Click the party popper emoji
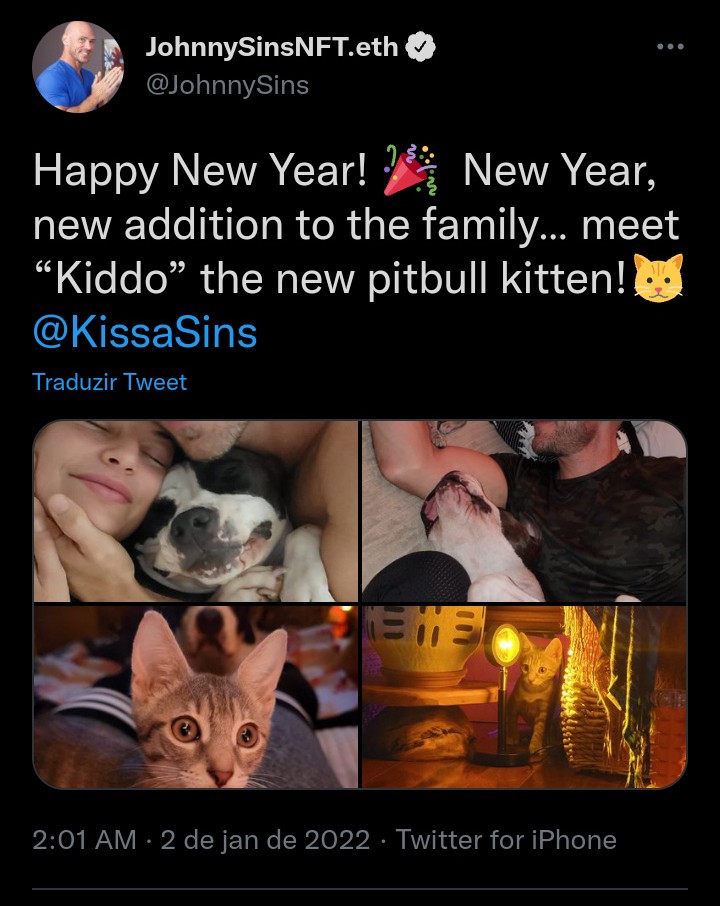This screenshot has height=906, width=720. pyautogui.click(x=410, y=171)
